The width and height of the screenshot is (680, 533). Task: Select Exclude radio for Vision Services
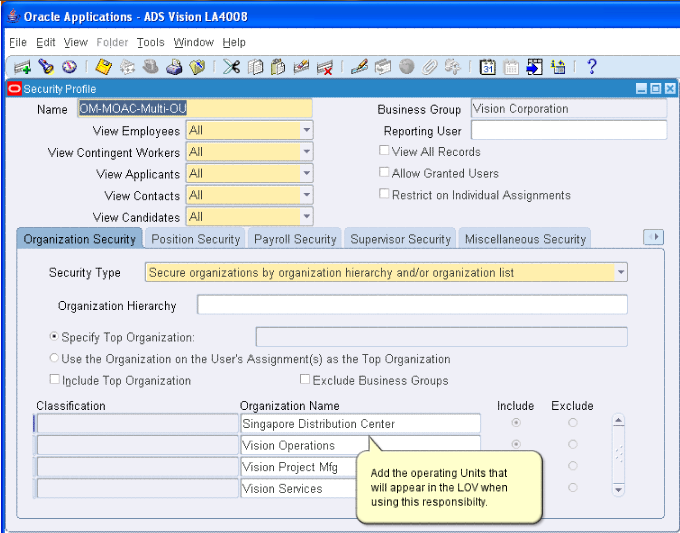(x=572, y=487)
